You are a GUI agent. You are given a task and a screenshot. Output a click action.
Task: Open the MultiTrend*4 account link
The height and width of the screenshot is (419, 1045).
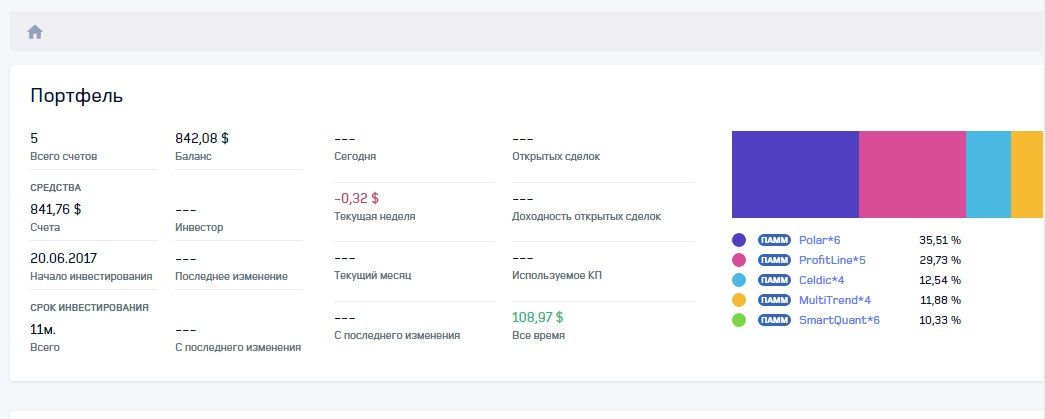835,300
